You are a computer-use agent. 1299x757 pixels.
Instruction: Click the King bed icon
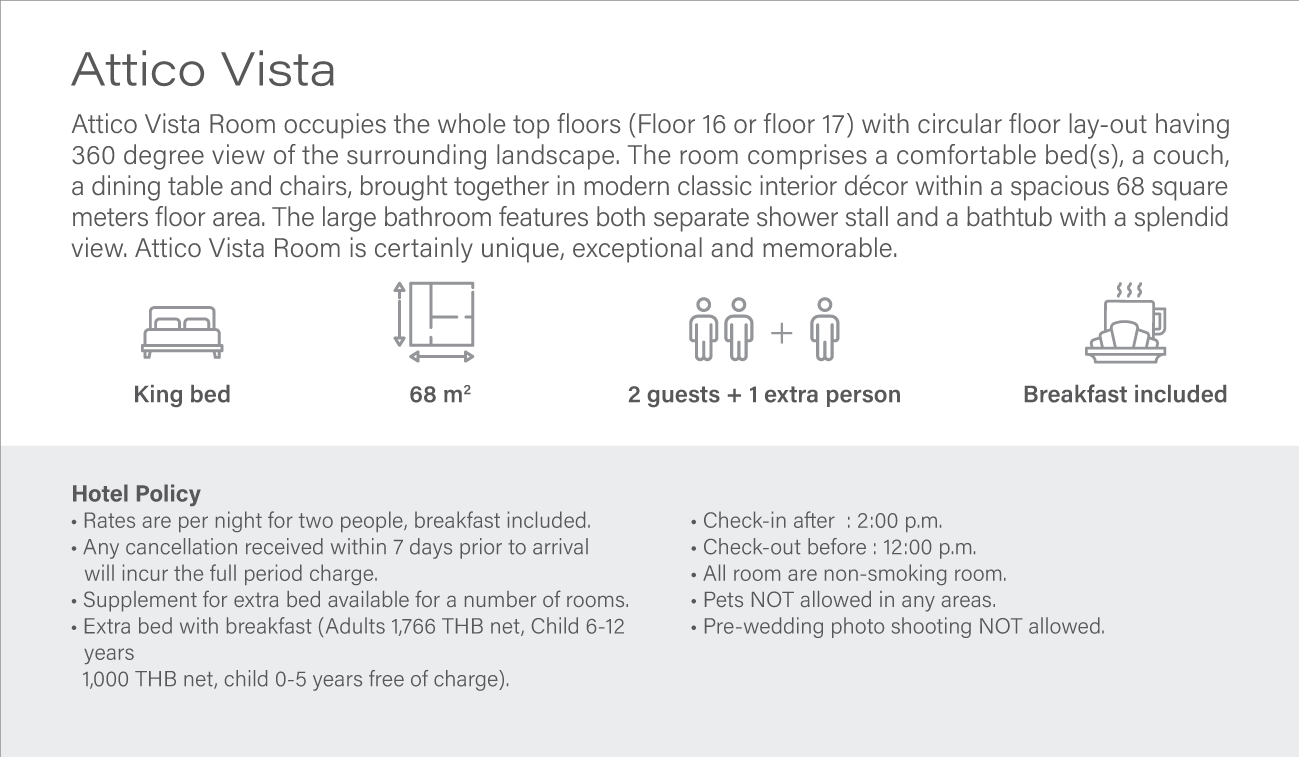[182, 332]
